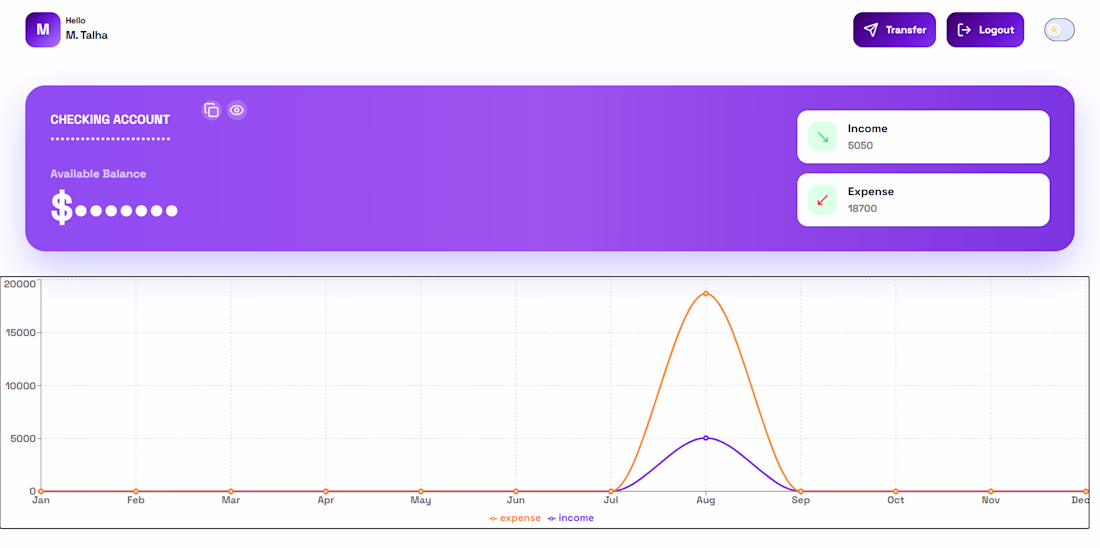
Task: Select the Expense summary card
Action: (923, 200)
